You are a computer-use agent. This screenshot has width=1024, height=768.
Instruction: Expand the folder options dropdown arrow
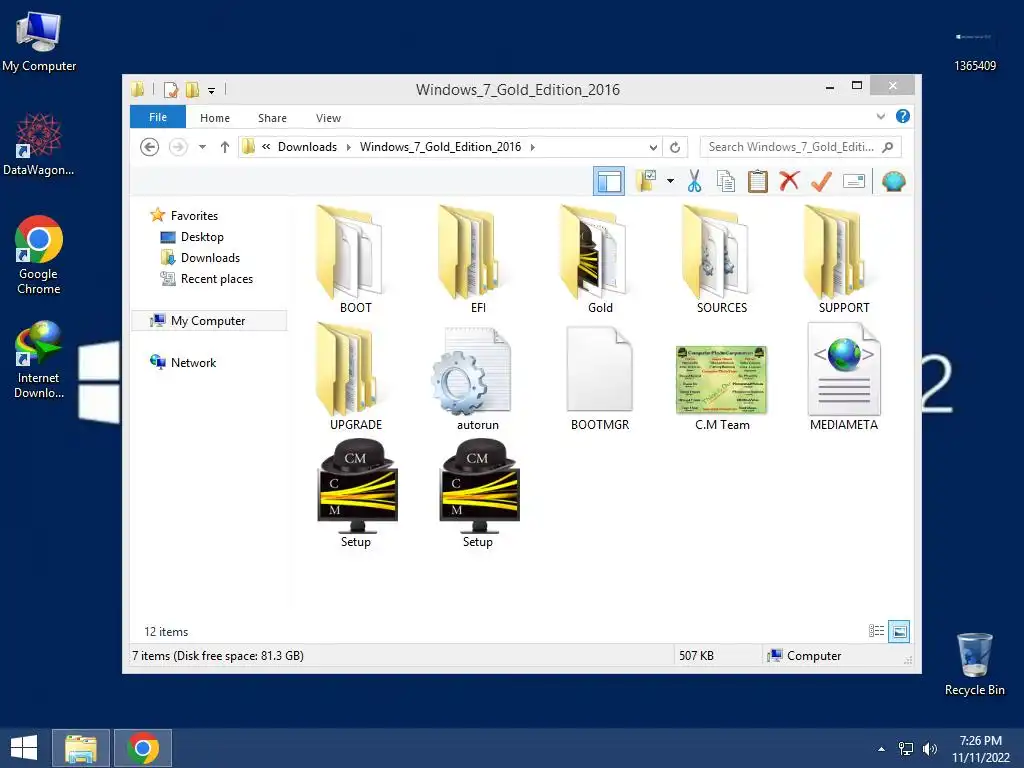670,181
